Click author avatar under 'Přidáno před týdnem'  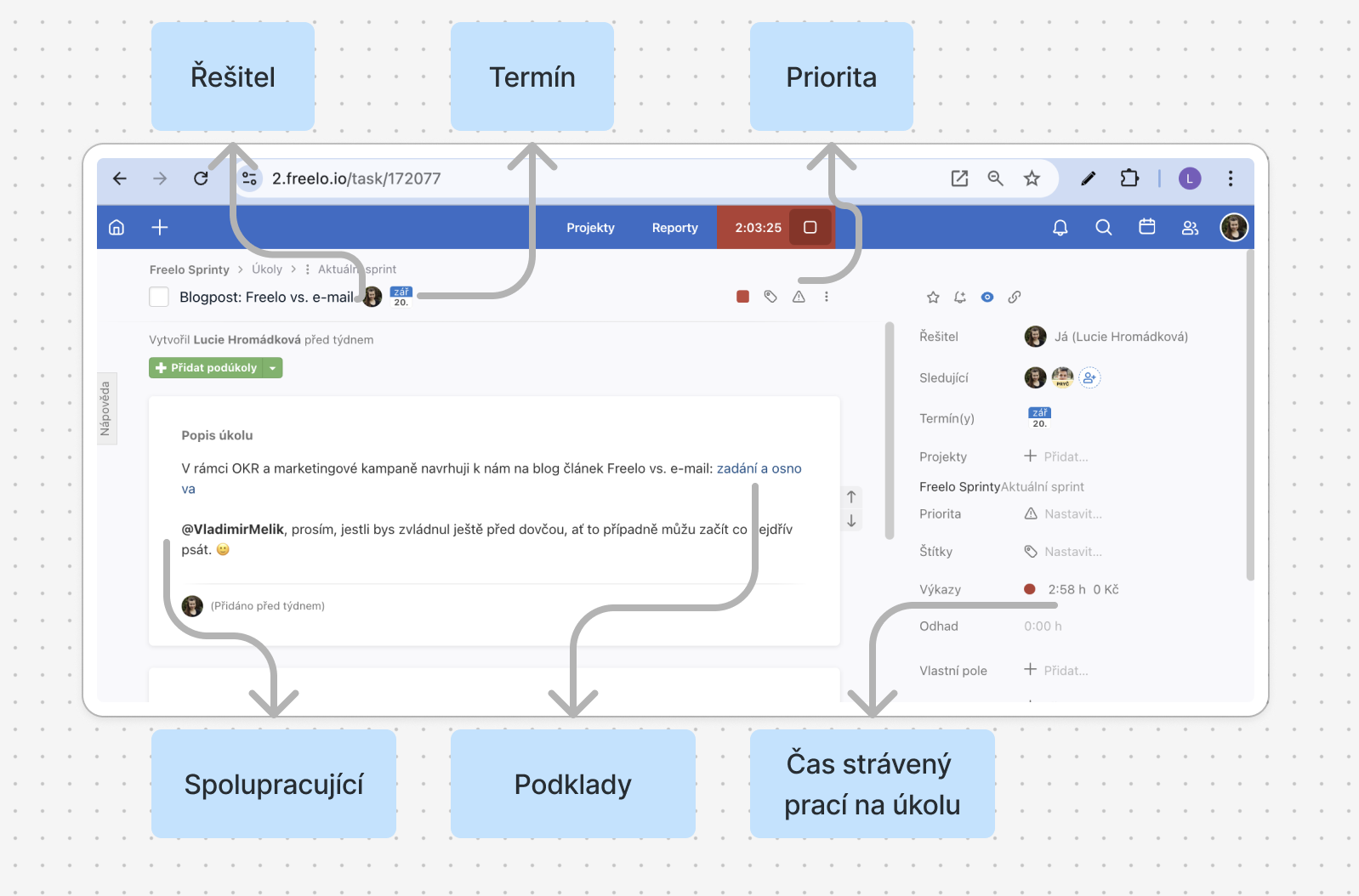click(192, 606)
